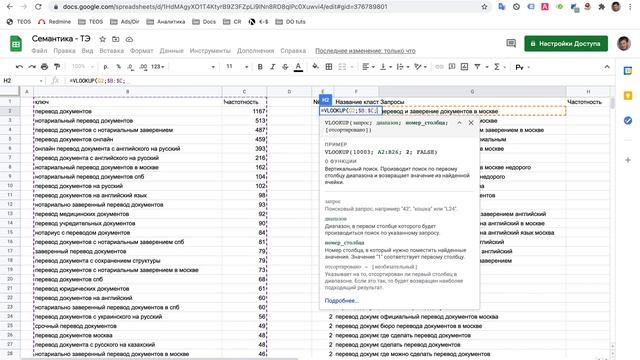Collapse the toolbar with the chevron
The height and width of the screenshot is (360, 640).
(x=607, y=67)
